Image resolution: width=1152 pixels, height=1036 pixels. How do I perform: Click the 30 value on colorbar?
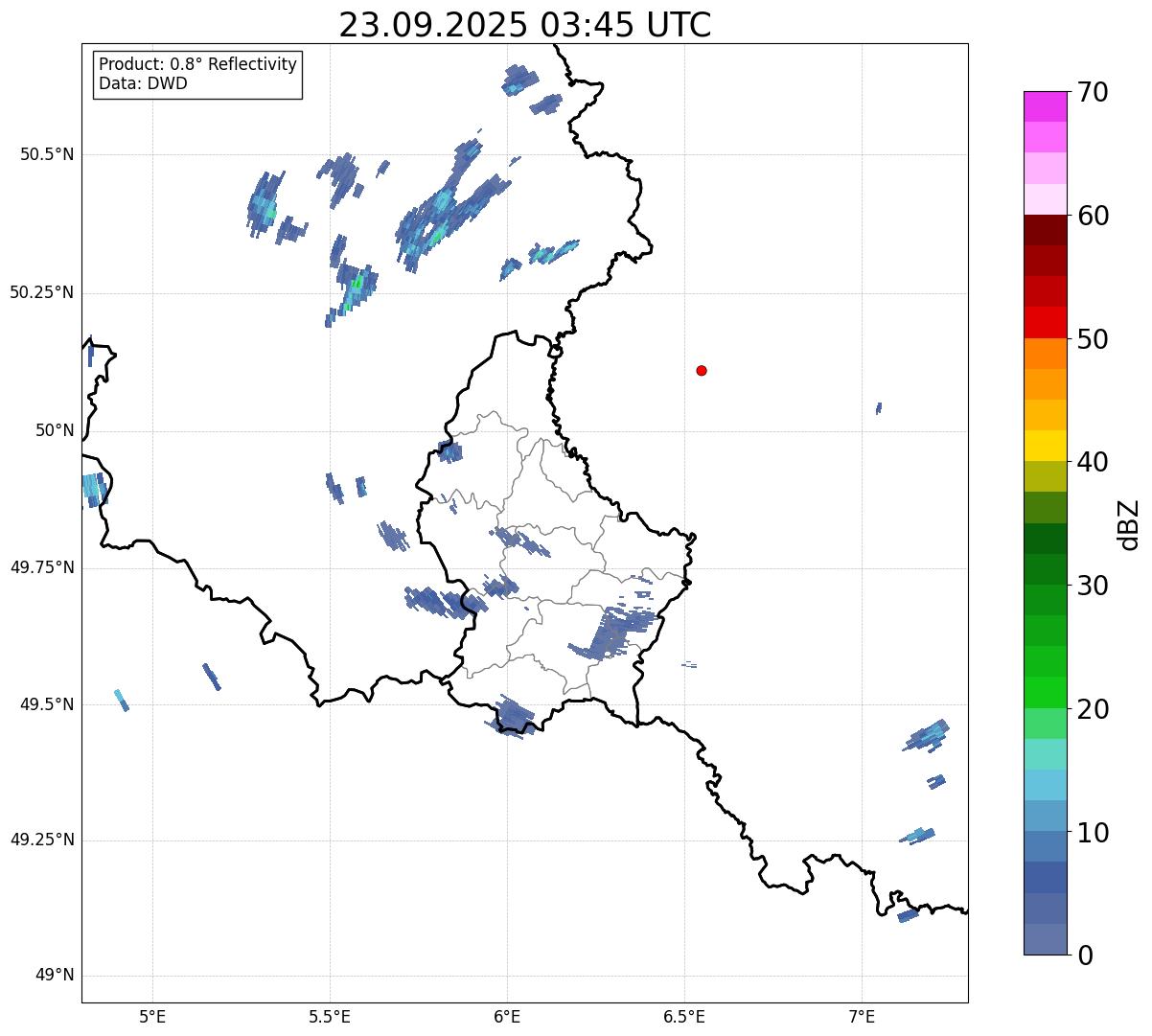point(1093,586)
